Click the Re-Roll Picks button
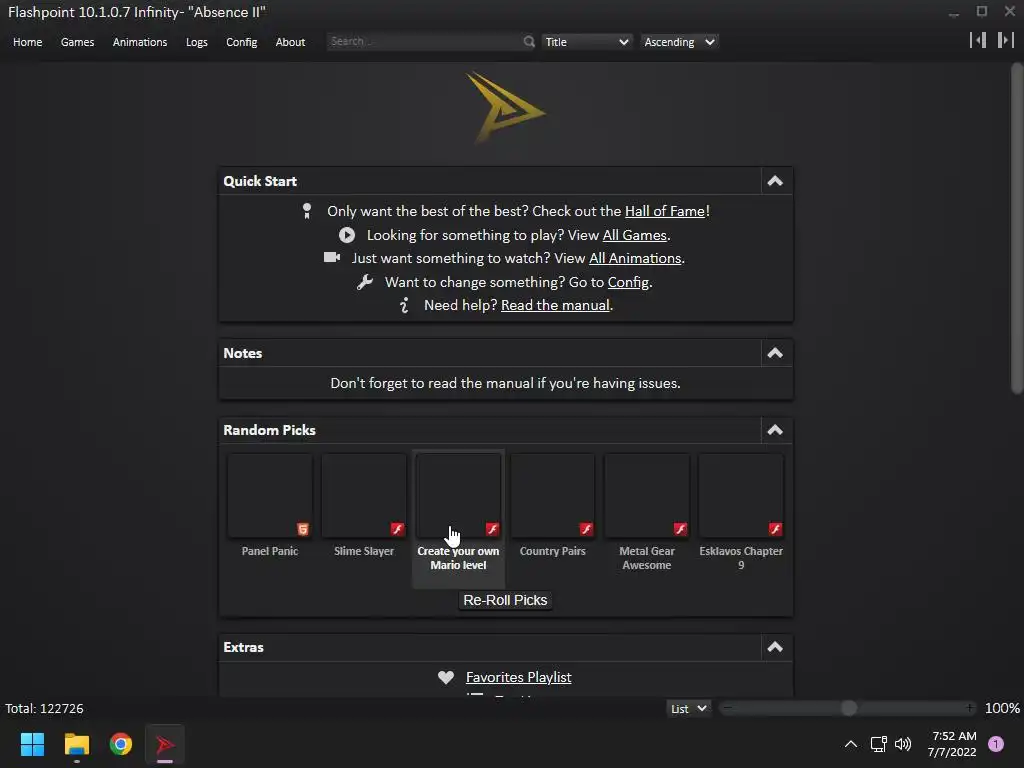1024x768 pixels. [x=505, y=600]
